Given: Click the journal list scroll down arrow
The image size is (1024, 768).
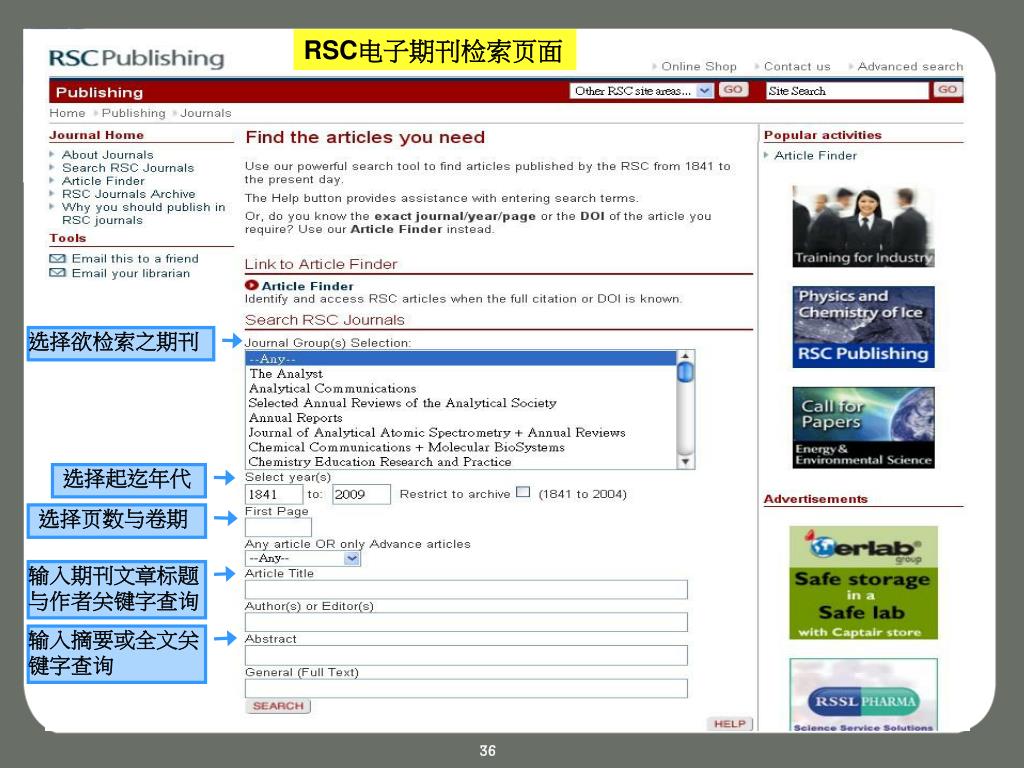Looking at the screenshot, I should 685,462.
